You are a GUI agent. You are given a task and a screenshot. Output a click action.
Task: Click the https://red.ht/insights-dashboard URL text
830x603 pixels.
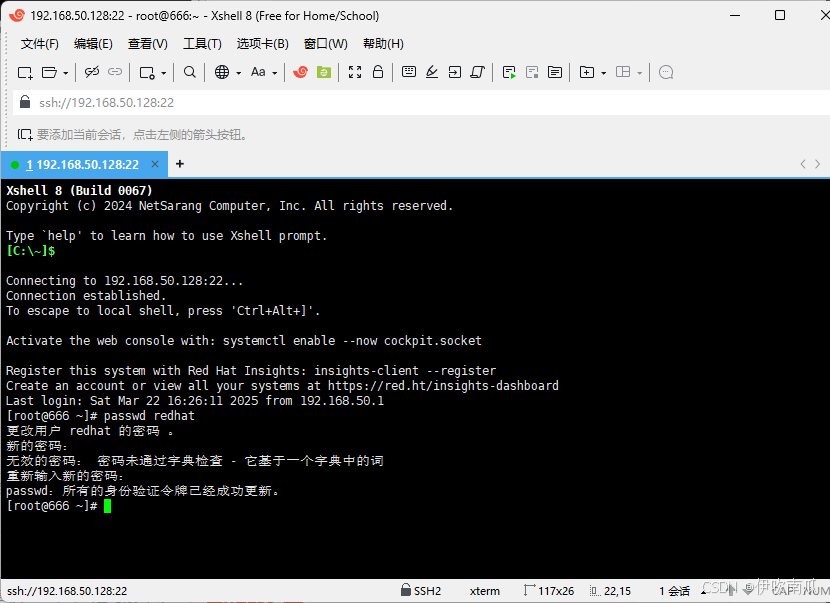[x=443, y=386]
